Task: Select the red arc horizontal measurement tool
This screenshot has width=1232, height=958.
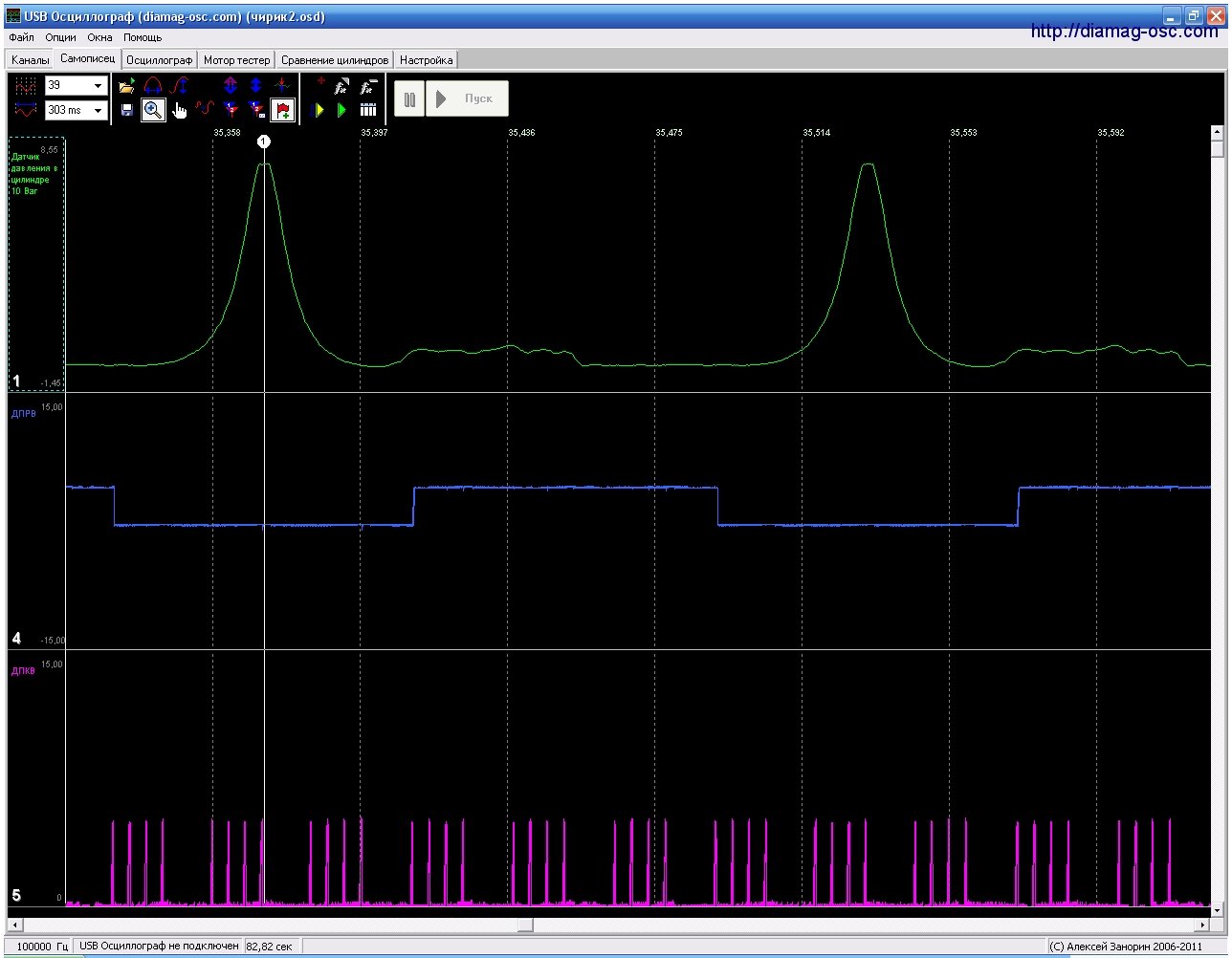Action: coord(153,86)
